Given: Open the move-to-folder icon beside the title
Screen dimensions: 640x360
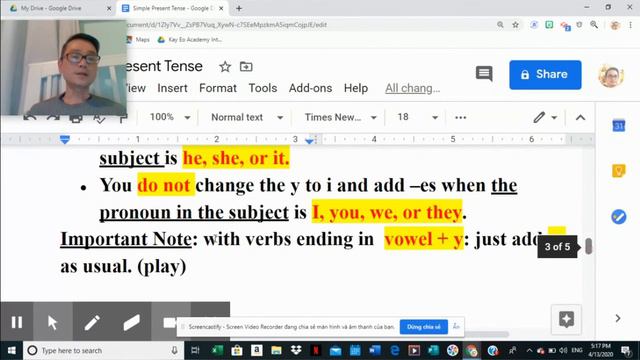Looking at the screenshot, I should [x=246, y=66].
